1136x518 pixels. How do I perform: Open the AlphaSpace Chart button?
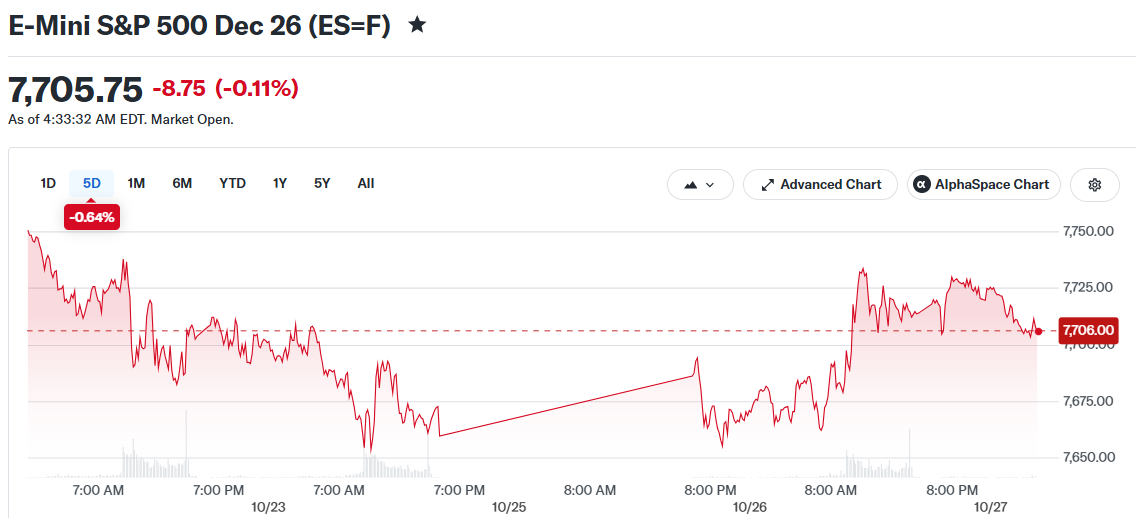point(983,185)
